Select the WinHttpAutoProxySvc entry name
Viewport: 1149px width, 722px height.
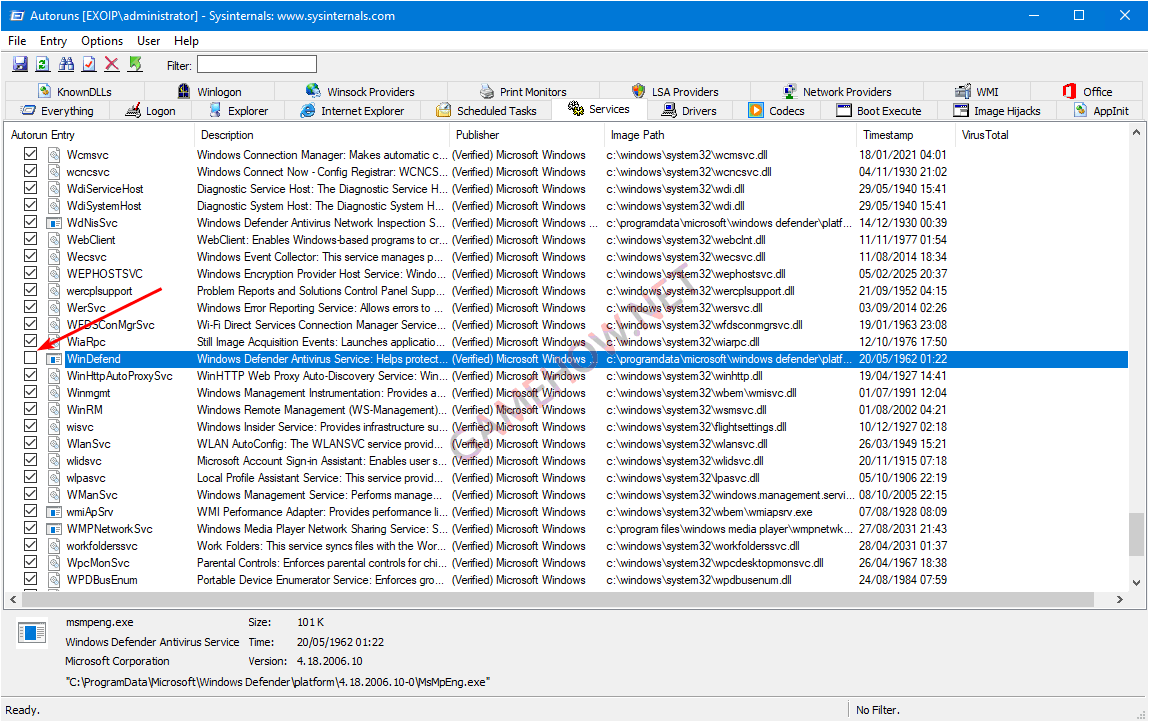[119, 376]
